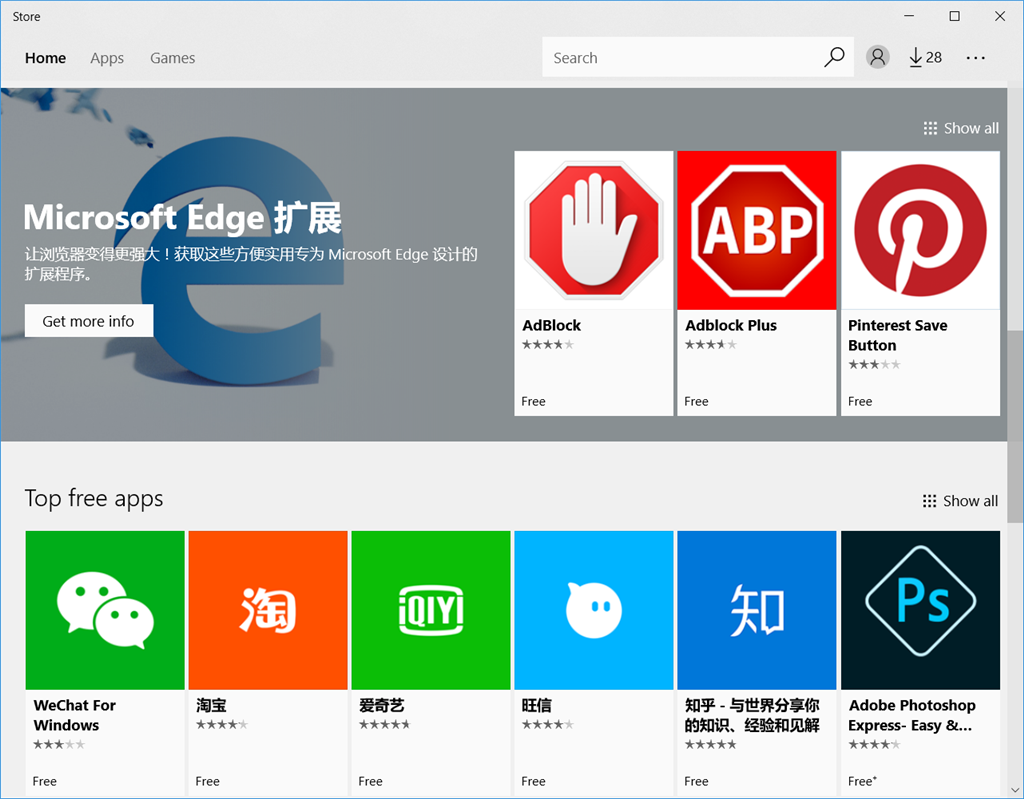Minimize the Store window
The image size is (1024, 799).
pyautogui.click(x=909, y=16)
